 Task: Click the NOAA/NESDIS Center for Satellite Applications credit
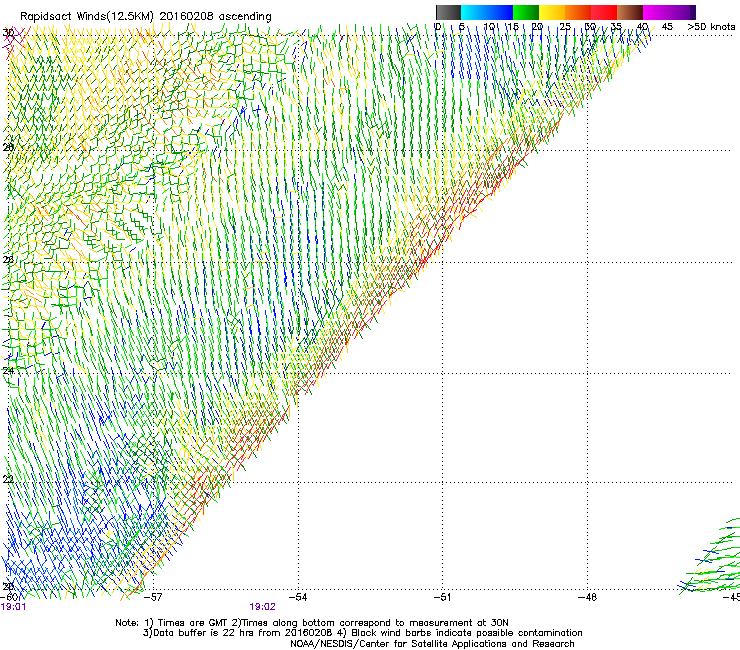click(432, 644)
